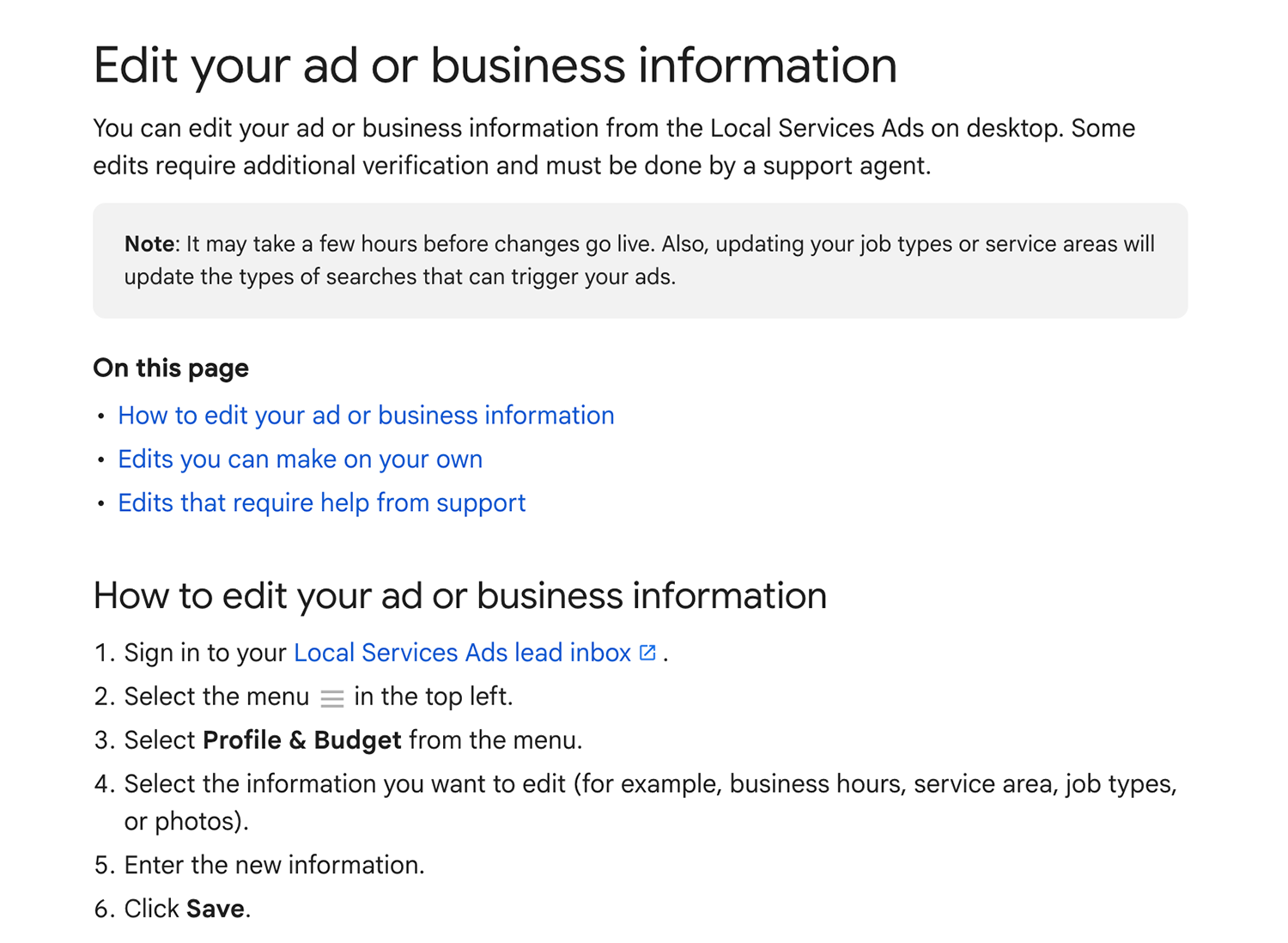Click the external link icon after lead inbox

point(647,653)
